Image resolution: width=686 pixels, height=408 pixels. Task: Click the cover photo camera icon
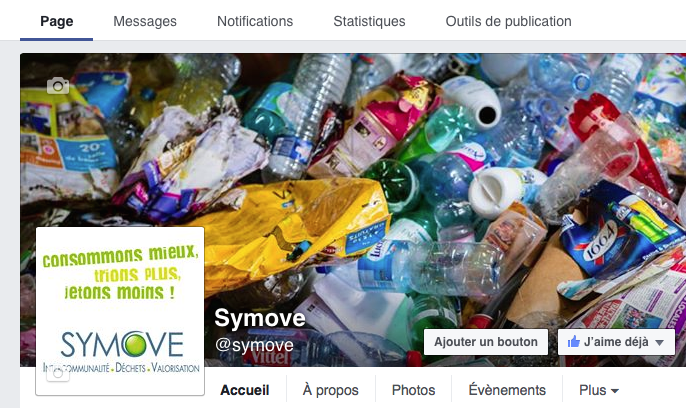[58, 86]
